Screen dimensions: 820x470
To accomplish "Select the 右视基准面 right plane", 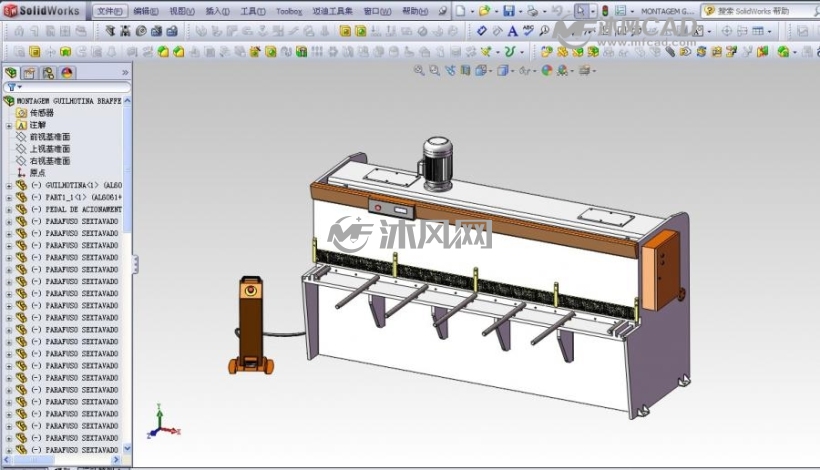I will 50,161.
